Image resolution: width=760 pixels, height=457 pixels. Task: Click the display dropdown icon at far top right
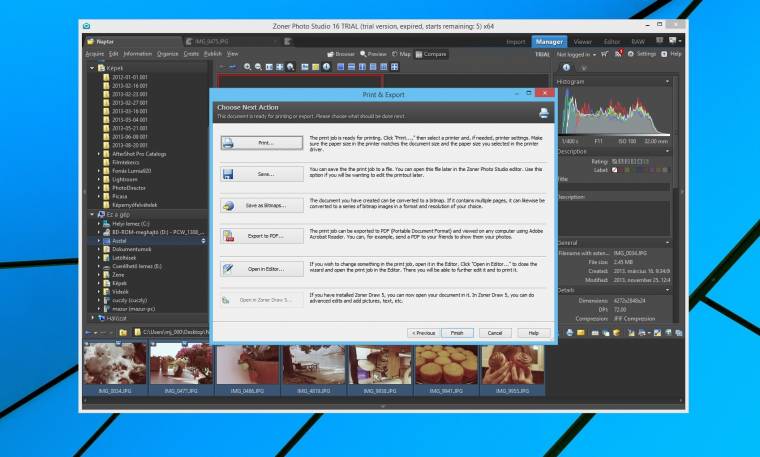(x=675, y=41)
